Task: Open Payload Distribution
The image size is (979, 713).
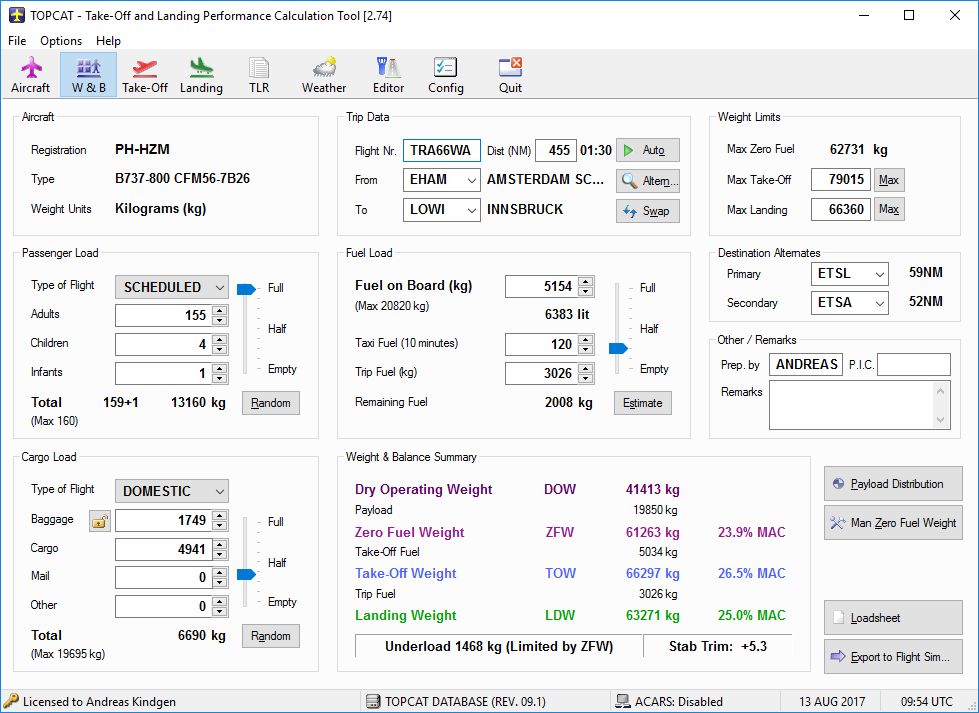Action: [893, 484]
